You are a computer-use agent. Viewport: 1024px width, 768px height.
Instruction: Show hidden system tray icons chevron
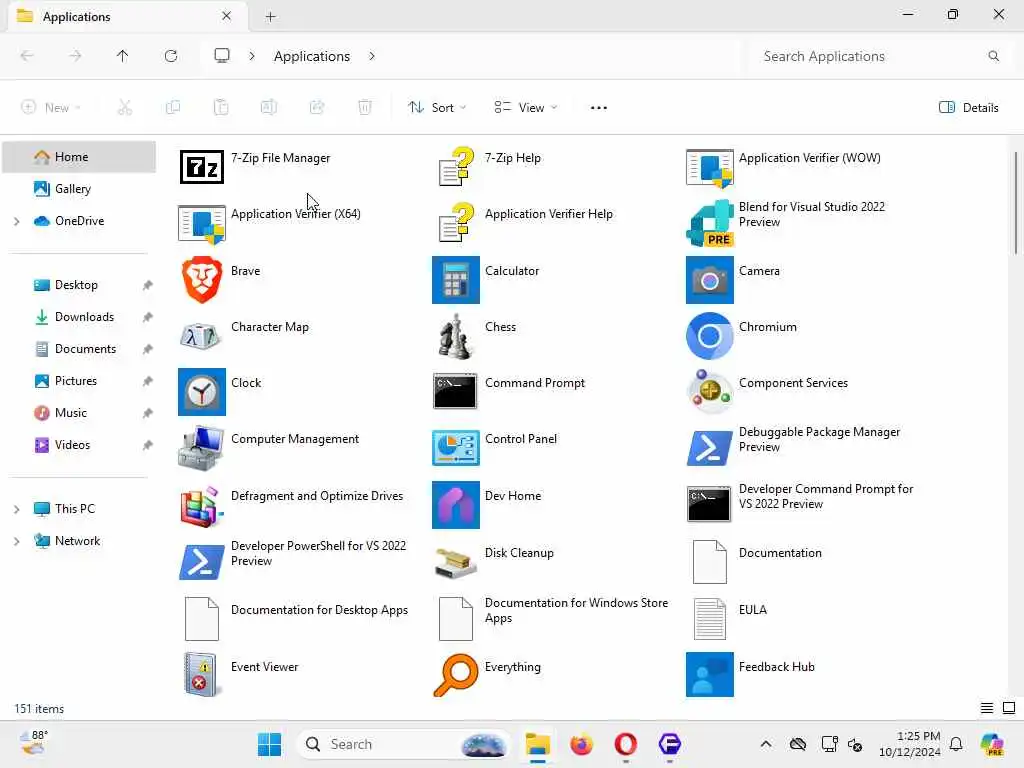click(766, 744)
